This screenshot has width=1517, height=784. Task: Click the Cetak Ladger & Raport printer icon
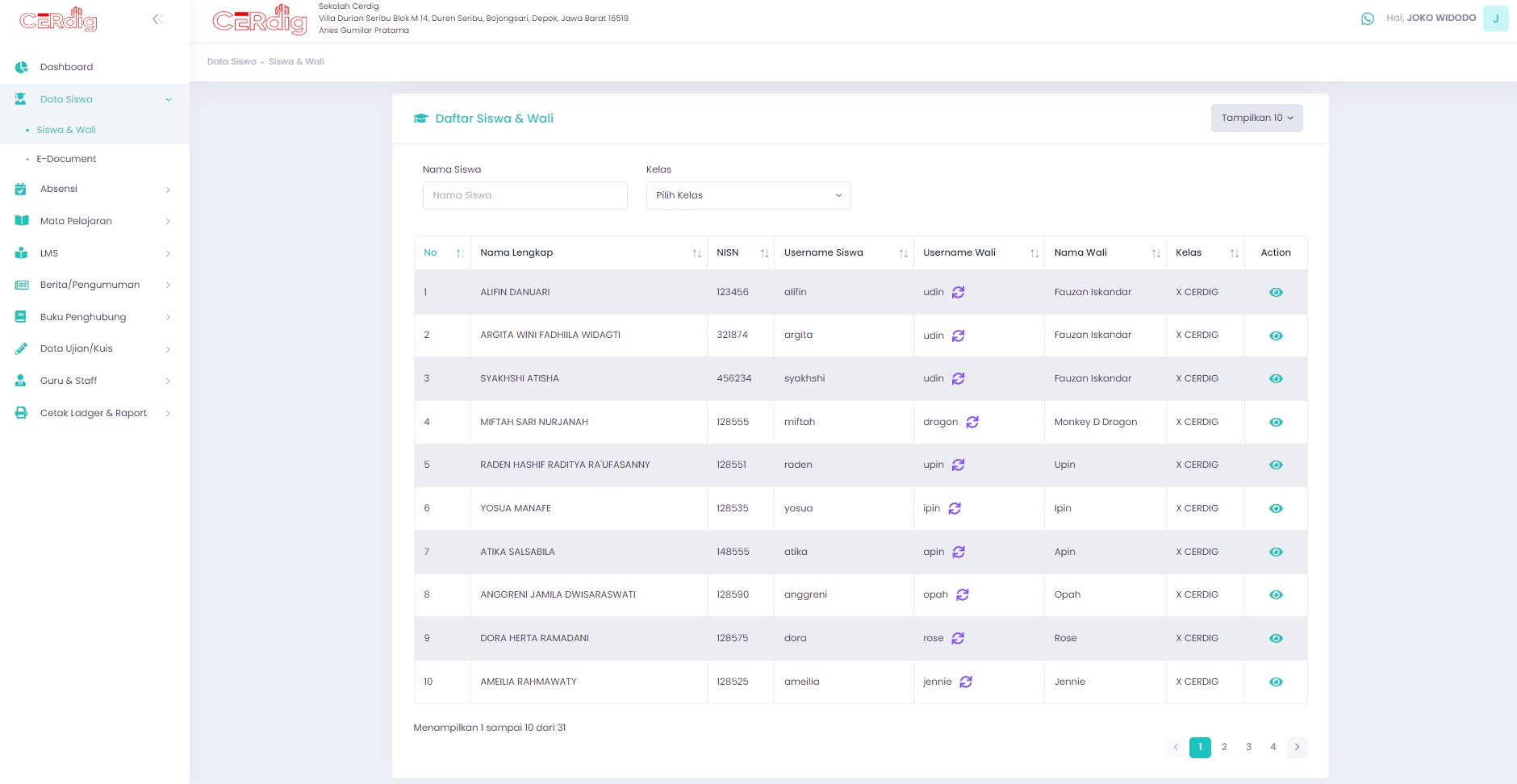click(x=21, y=413)
